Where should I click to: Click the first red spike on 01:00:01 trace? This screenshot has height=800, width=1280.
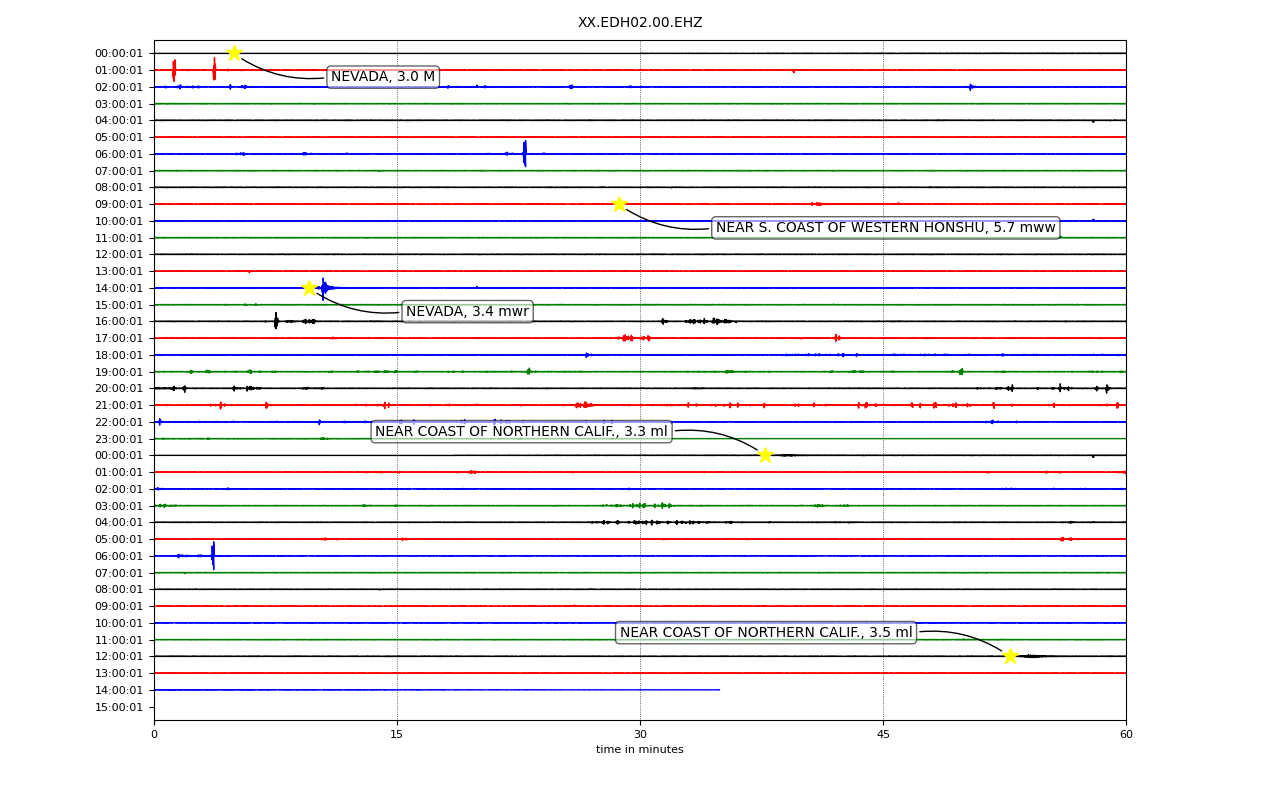click(x=174, y=70)
